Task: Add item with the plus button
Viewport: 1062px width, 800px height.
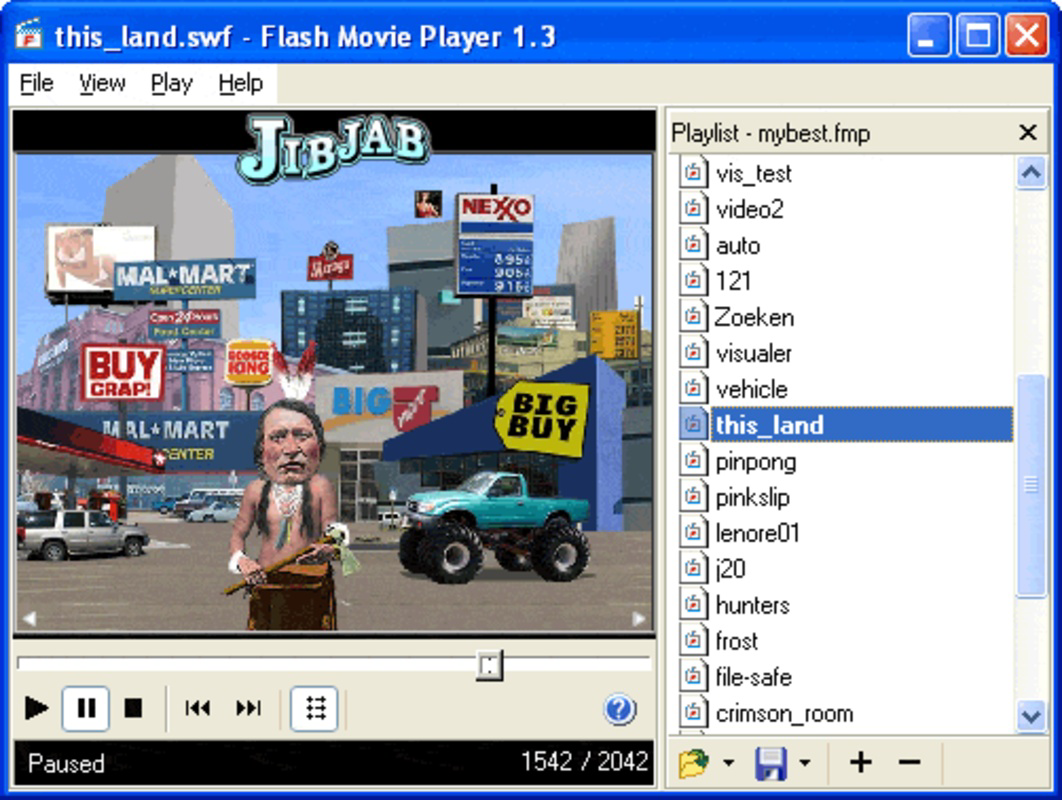Action: 861,763
